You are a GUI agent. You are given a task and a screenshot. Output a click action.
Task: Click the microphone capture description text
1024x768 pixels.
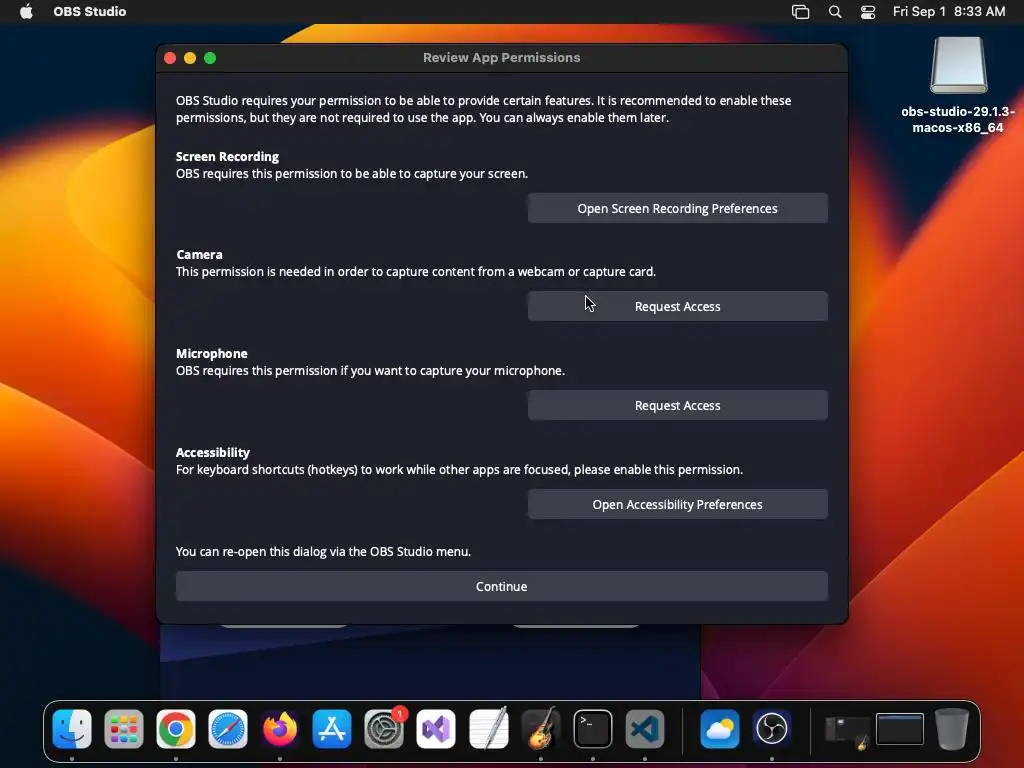pos(370,371)
